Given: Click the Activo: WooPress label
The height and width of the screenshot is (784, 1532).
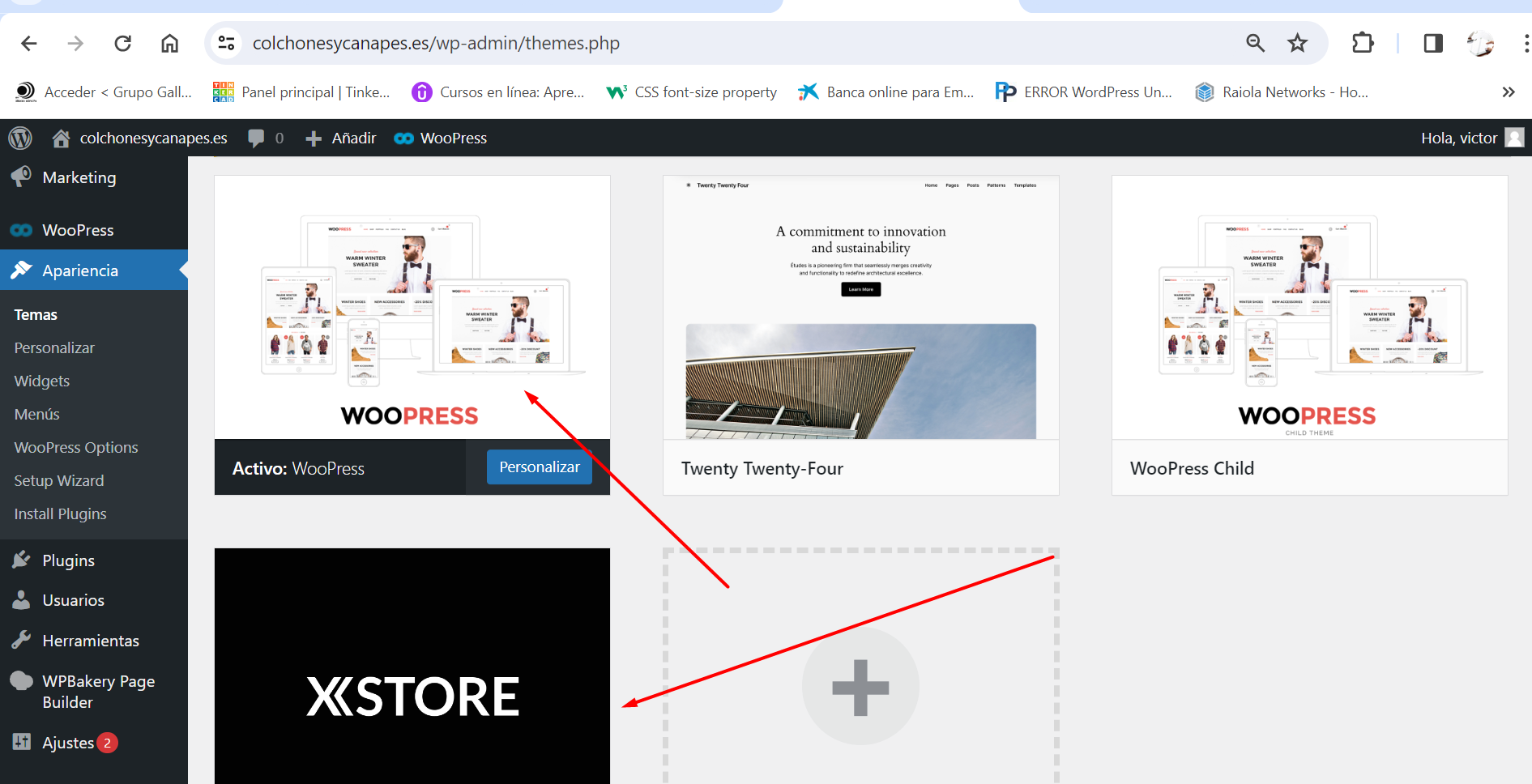Looking at the screenshot, I should [298, 469].
